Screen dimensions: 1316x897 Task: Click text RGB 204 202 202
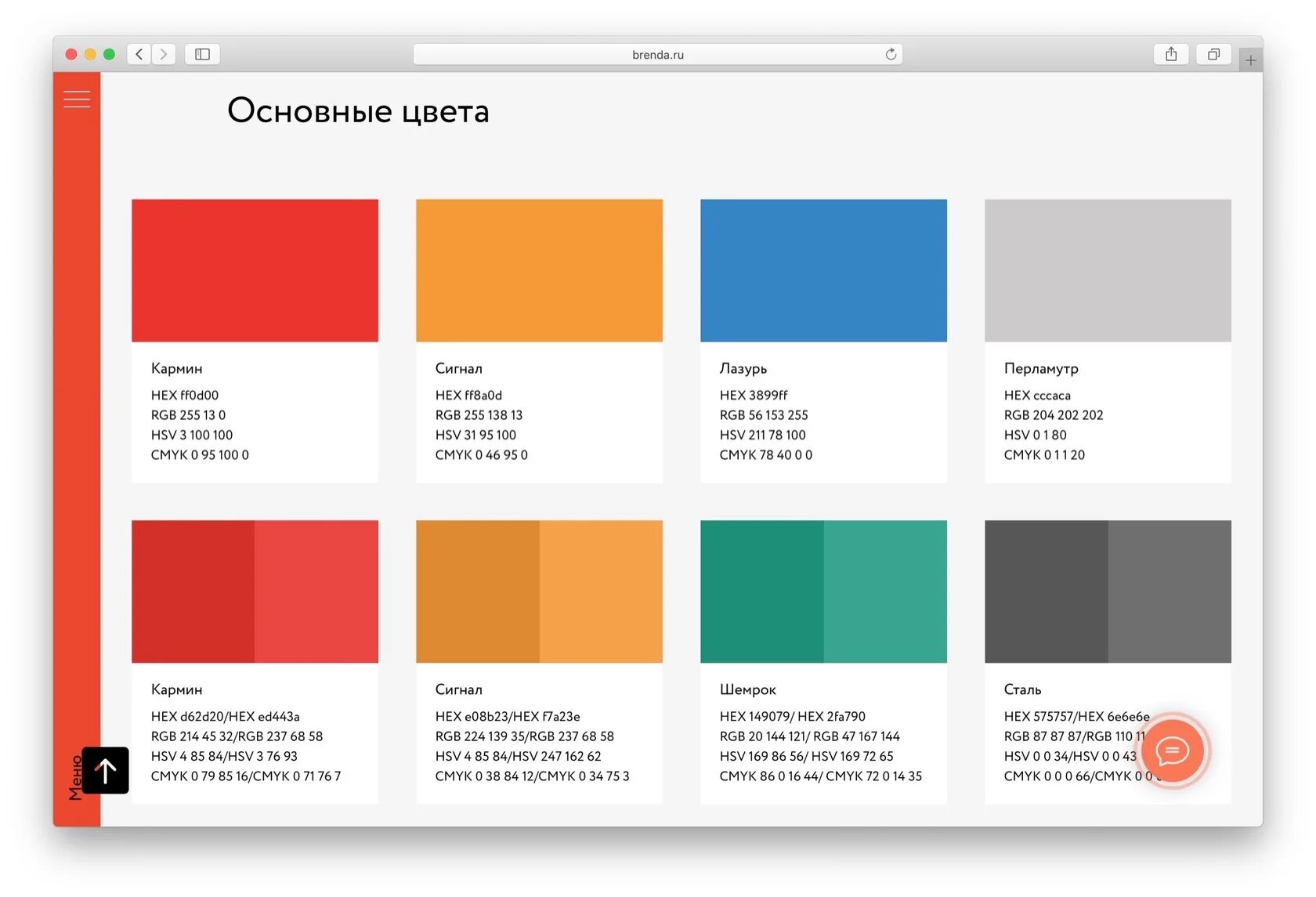1054,415
